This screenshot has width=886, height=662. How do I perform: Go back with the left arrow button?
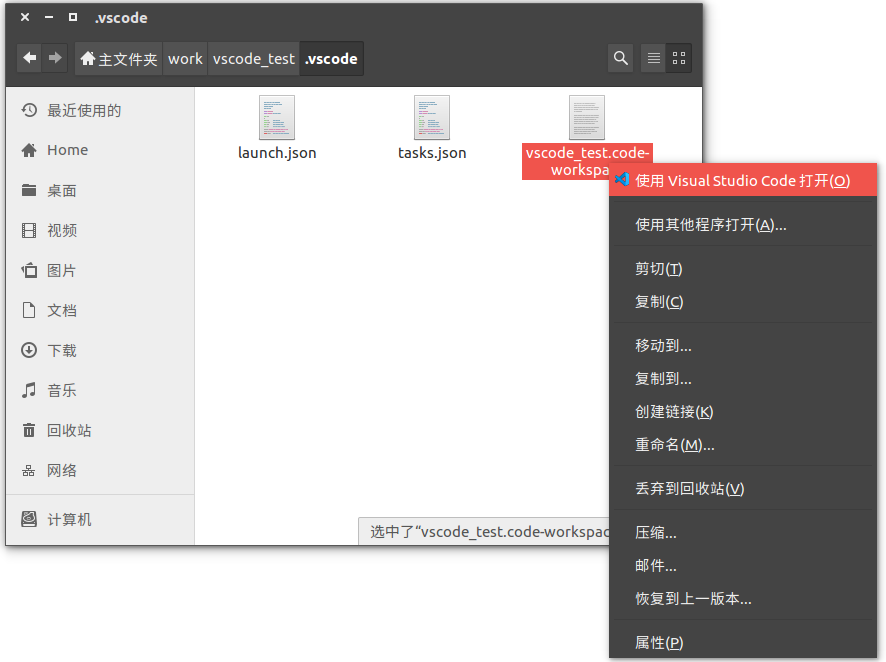click(30, 58)
